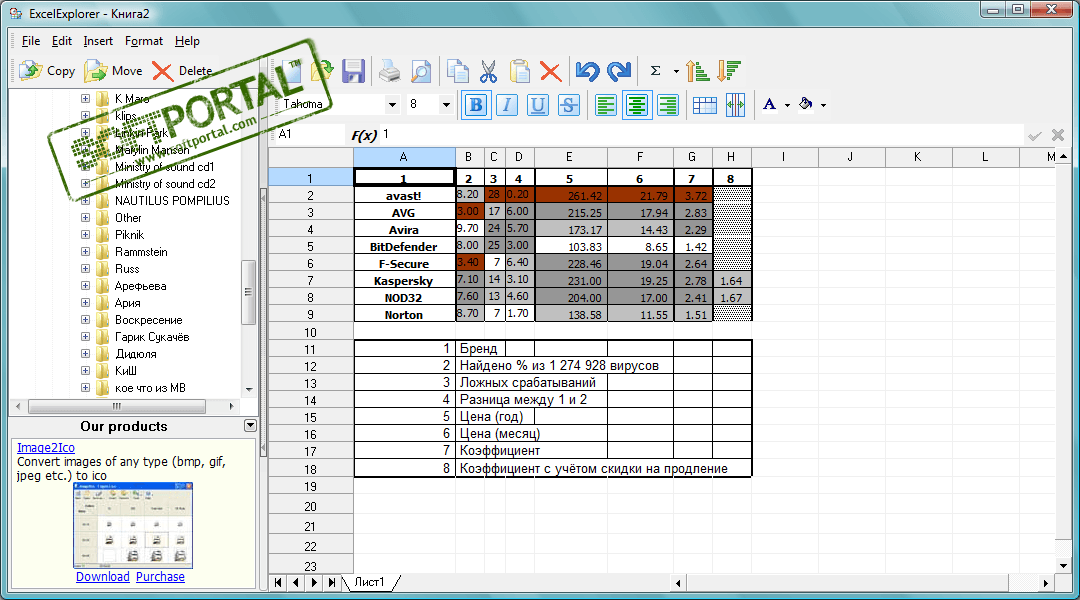Open the Format menu
The width and height of the screenshot is (1080, 600).
[x=144, y=41]
